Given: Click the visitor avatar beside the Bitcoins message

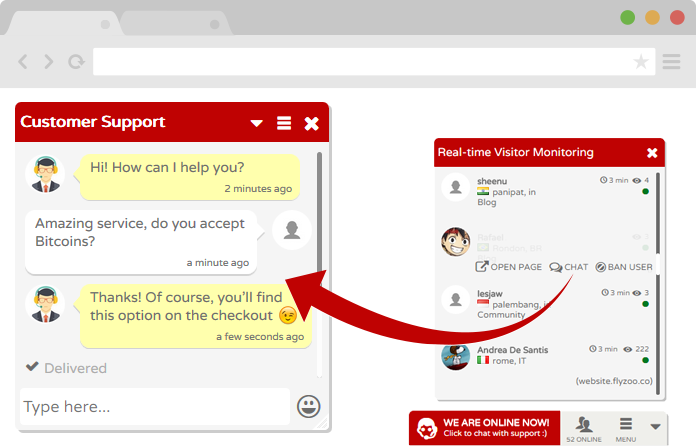Looking at the screenshot, I should click(x=292, y=230).
